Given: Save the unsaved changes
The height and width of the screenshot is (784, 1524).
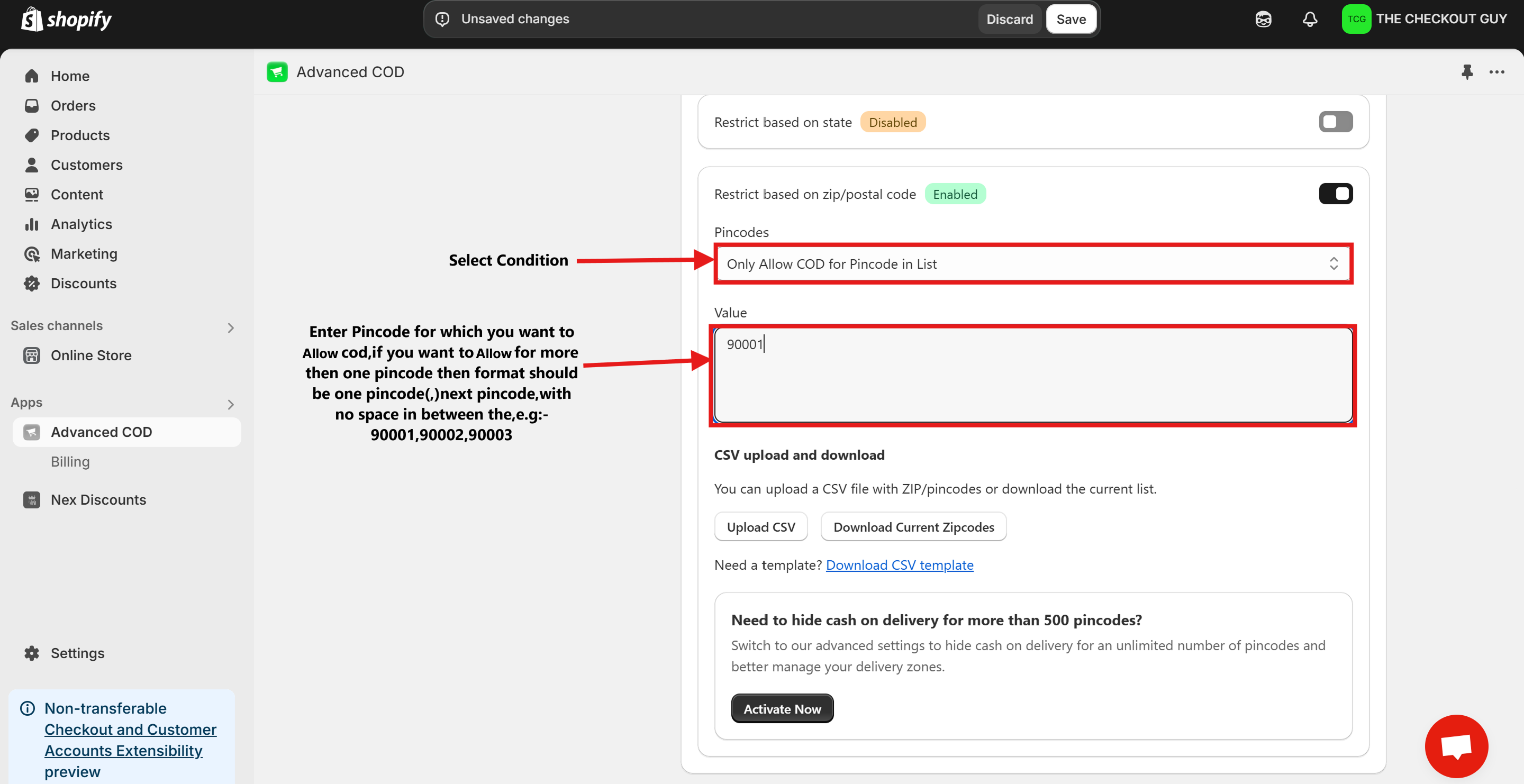Looking at the screenshot, I should pyautogui.click(x=1071, y=19).
